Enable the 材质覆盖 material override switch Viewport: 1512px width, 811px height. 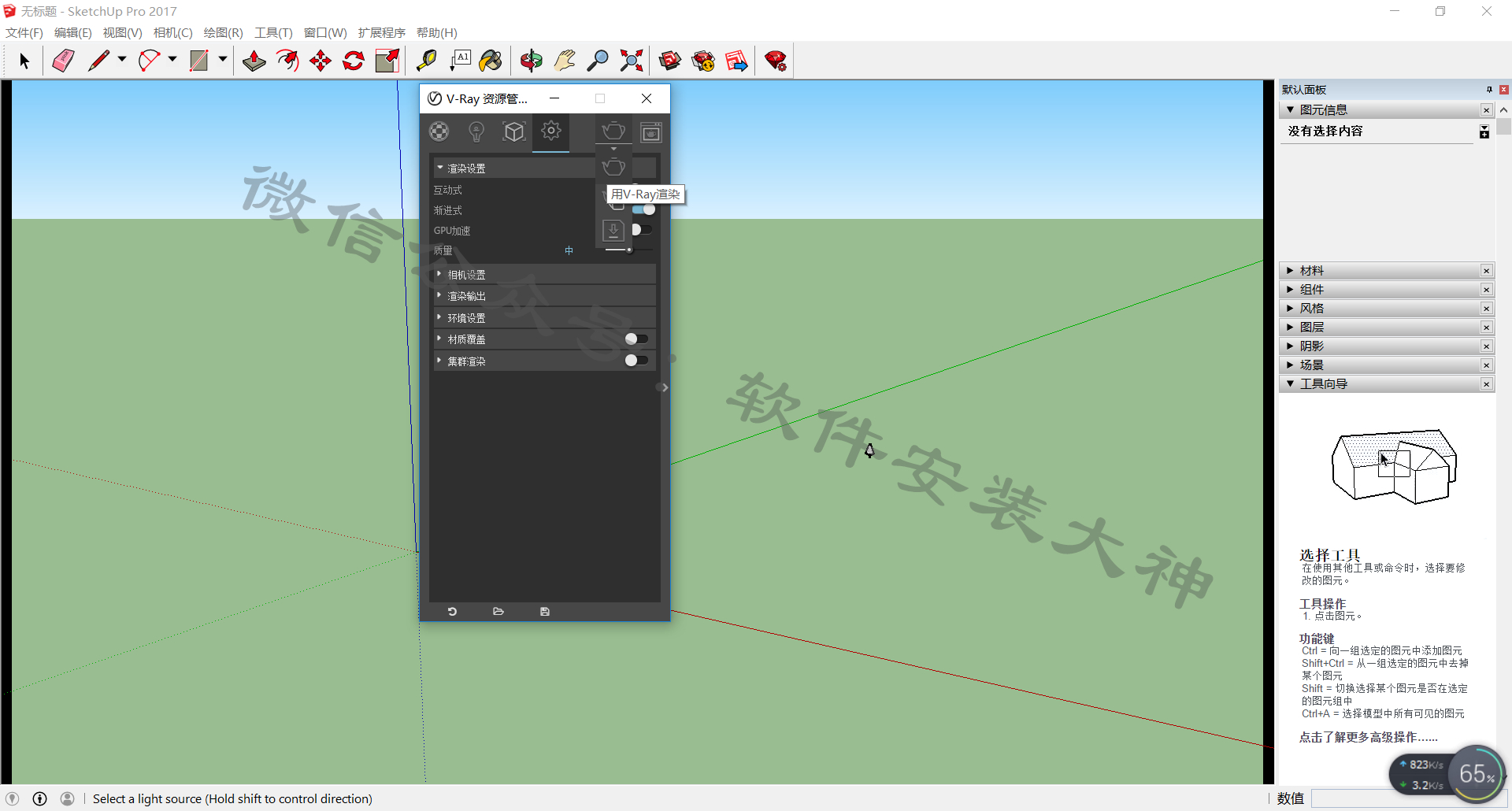(636, 339)
